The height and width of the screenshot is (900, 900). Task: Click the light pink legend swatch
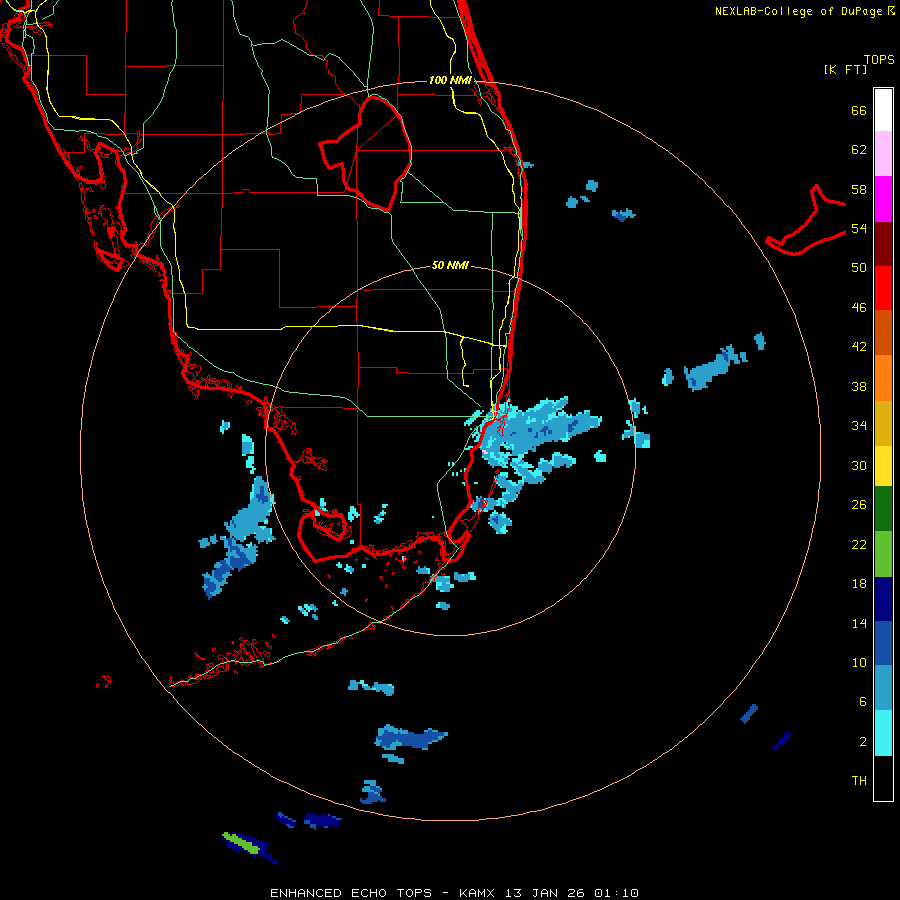click(883, 154)
